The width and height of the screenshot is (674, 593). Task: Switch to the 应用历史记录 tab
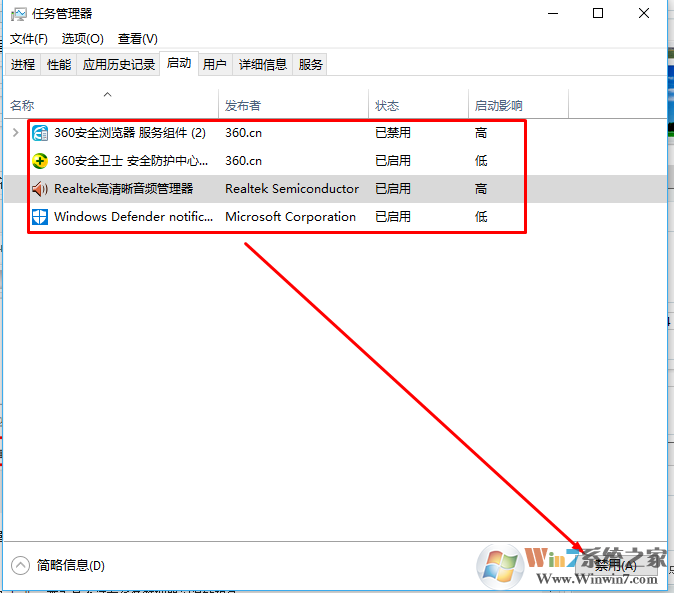coord(119,64)
